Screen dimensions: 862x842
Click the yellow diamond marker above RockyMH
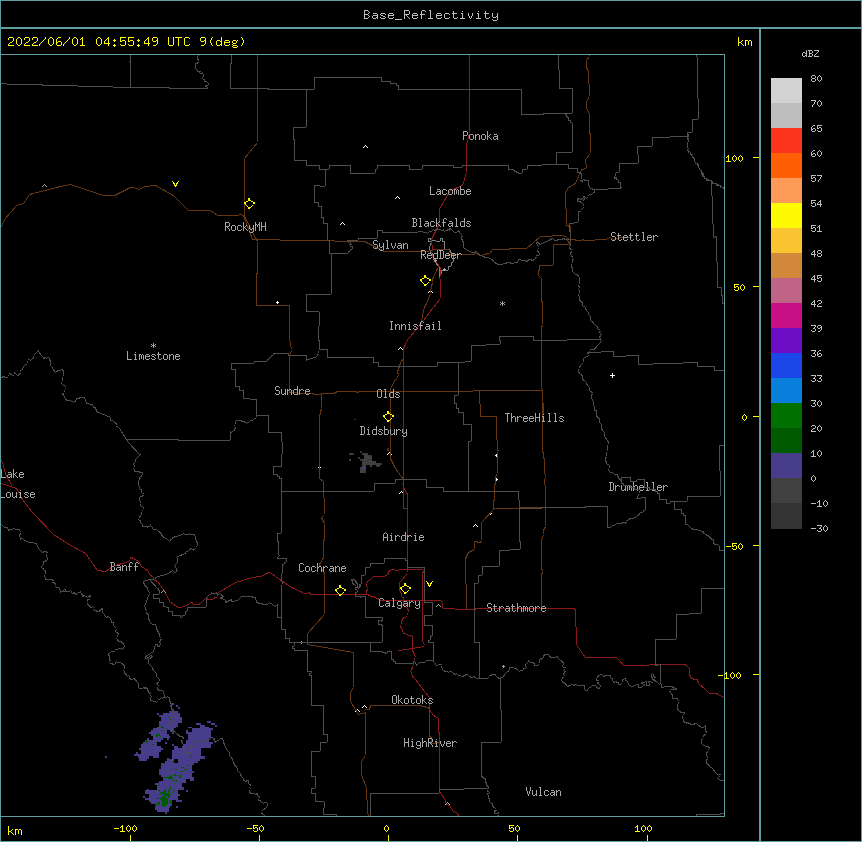pyautogui.click(x=249, y=204)
